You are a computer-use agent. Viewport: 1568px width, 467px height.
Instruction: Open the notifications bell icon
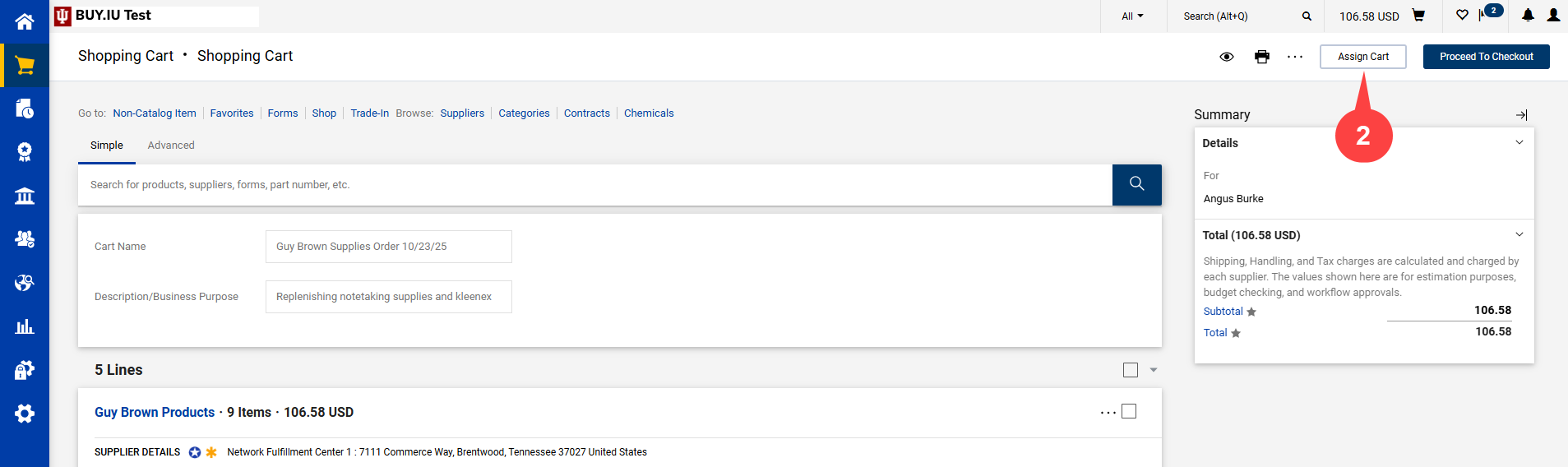click(x=1528, y=16)
